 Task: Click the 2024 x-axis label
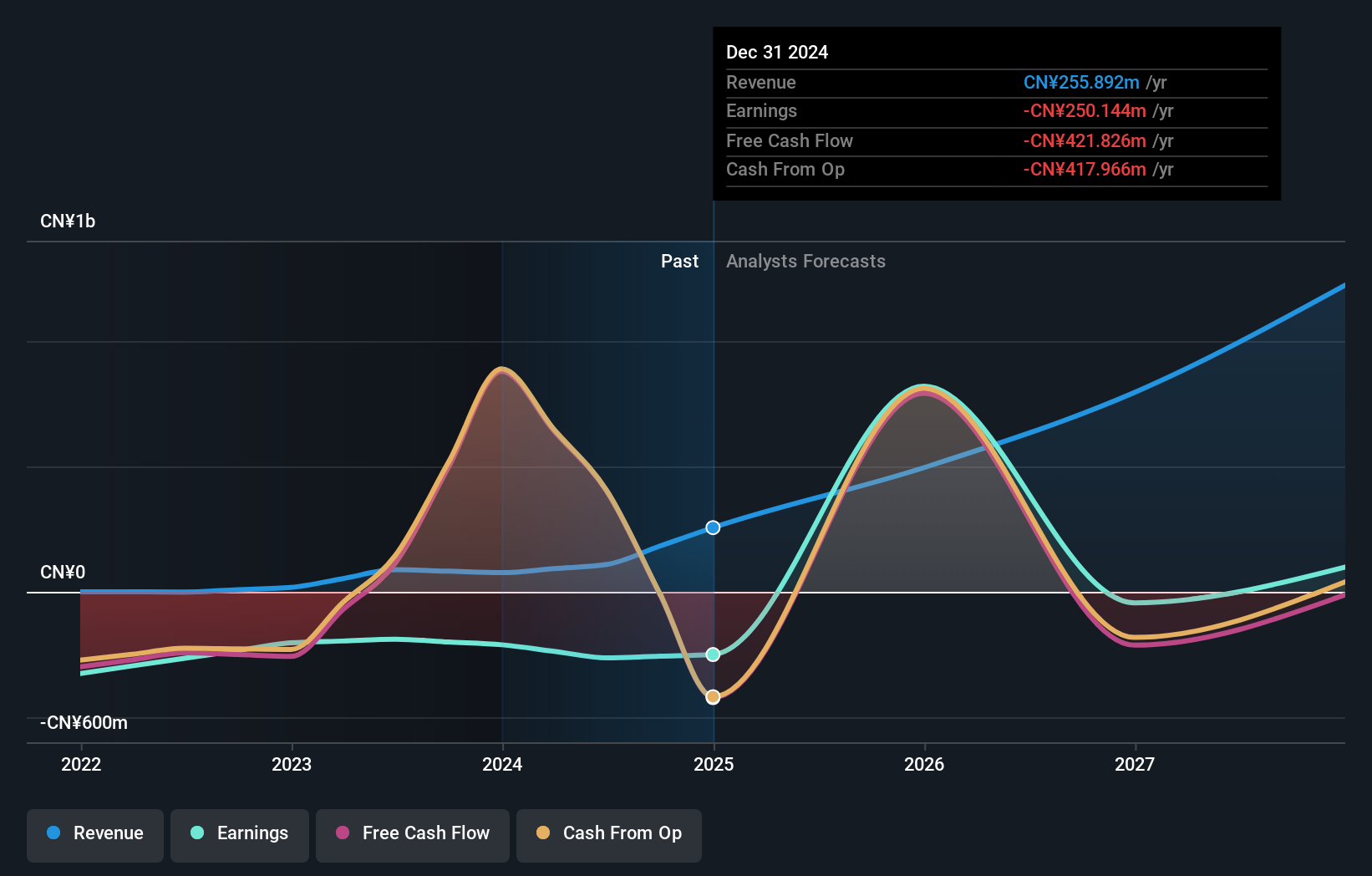(x=502, y=764)
